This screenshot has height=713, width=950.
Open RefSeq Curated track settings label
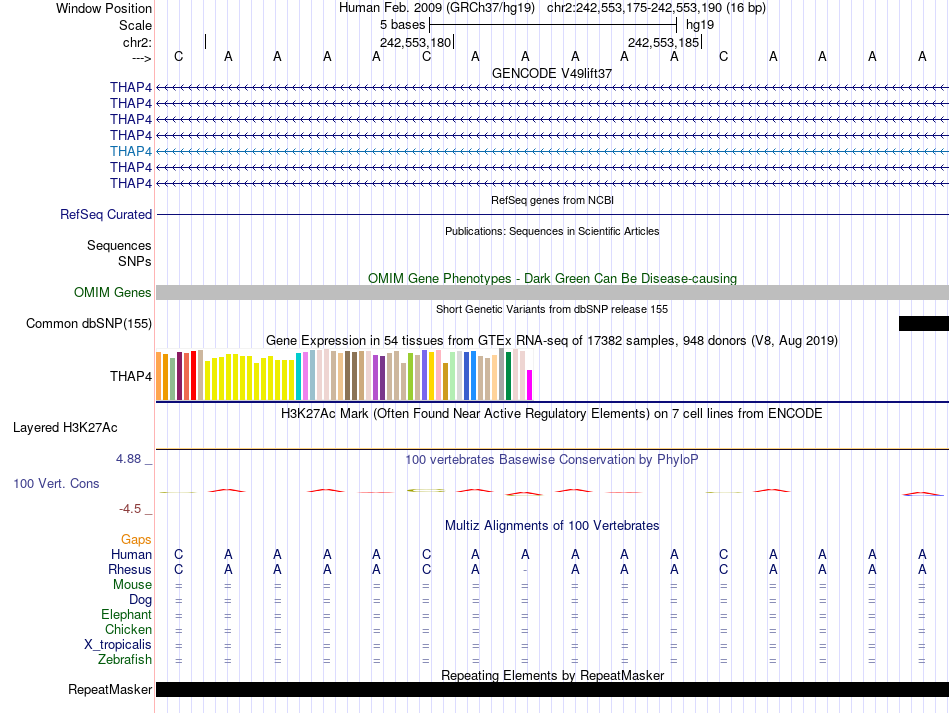point(106,214)
